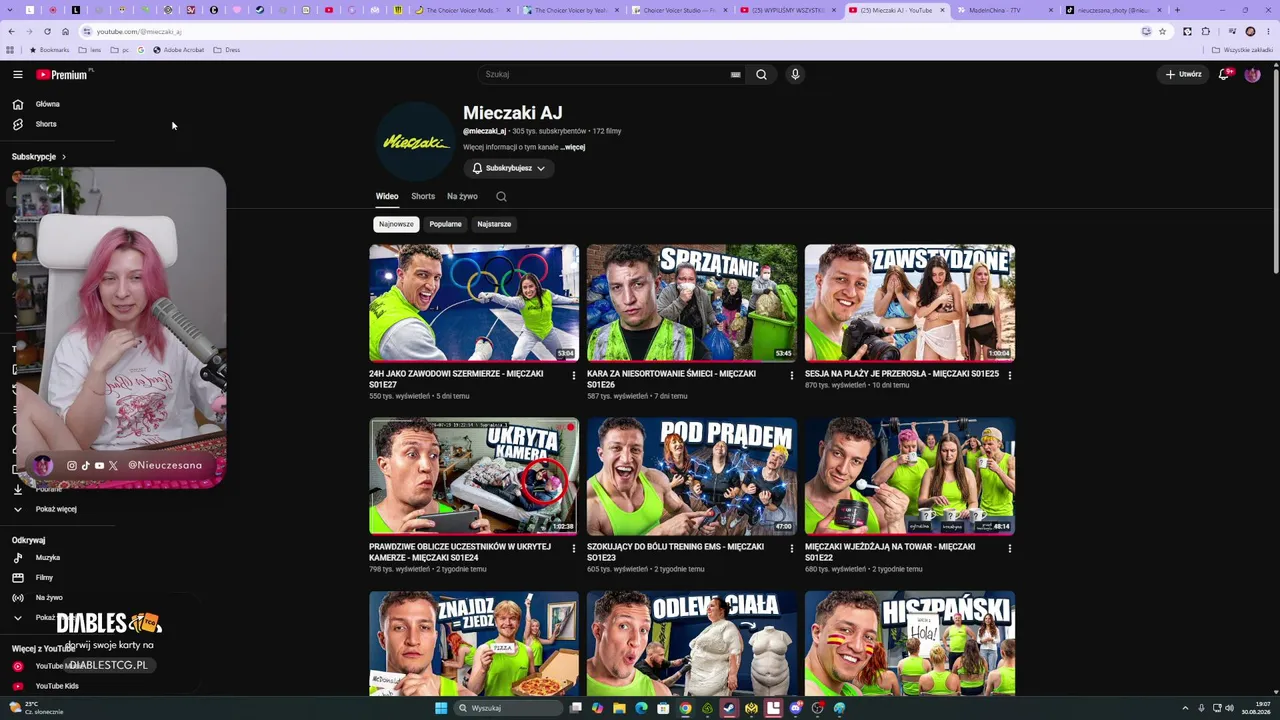
Task: Open options for the Ukrytej Kamerze video
Action: (x=574, y=548)
